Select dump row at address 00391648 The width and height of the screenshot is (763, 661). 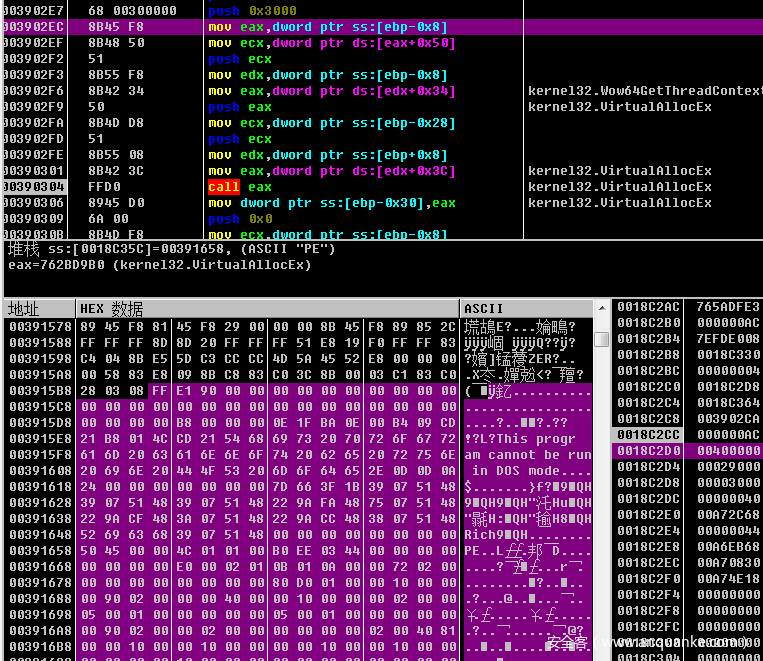pos(38,535)
